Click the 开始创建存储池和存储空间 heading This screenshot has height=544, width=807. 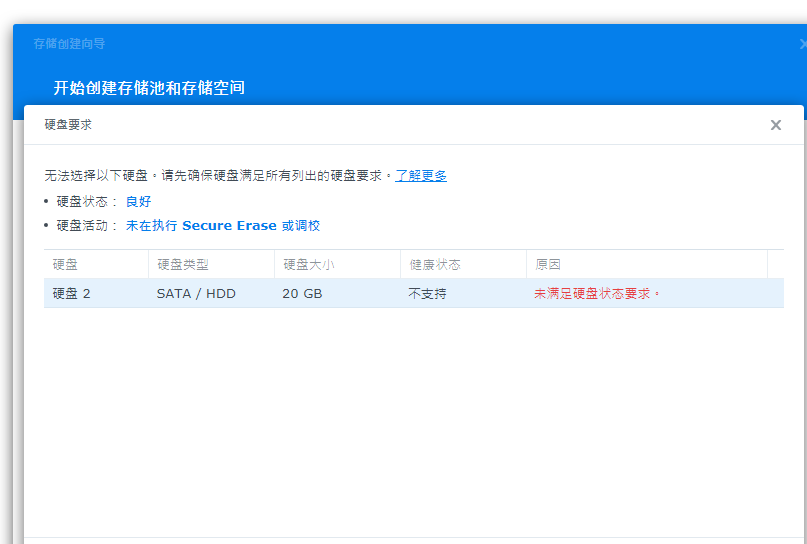tap(149, 88)
